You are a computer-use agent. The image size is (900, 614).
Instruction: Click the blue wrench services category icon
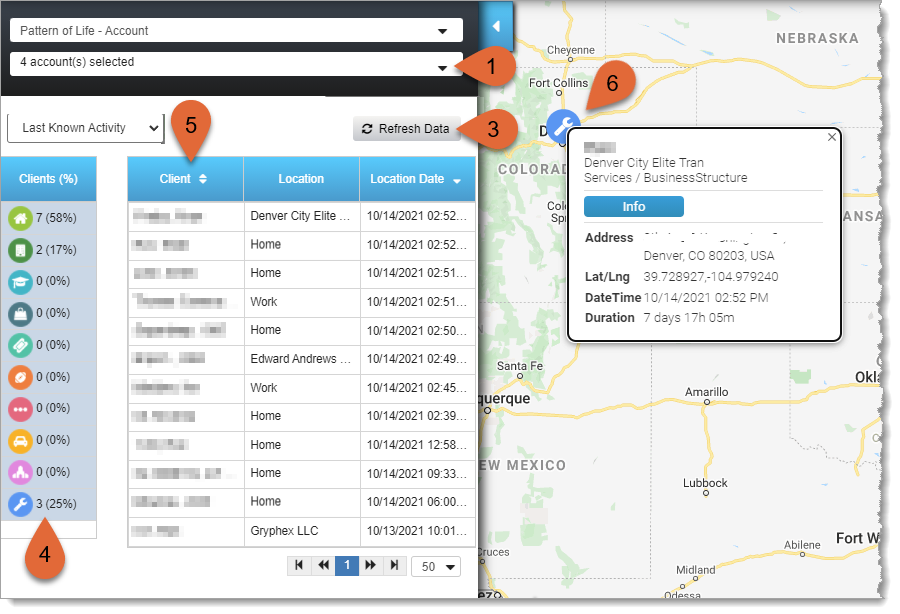19,504
